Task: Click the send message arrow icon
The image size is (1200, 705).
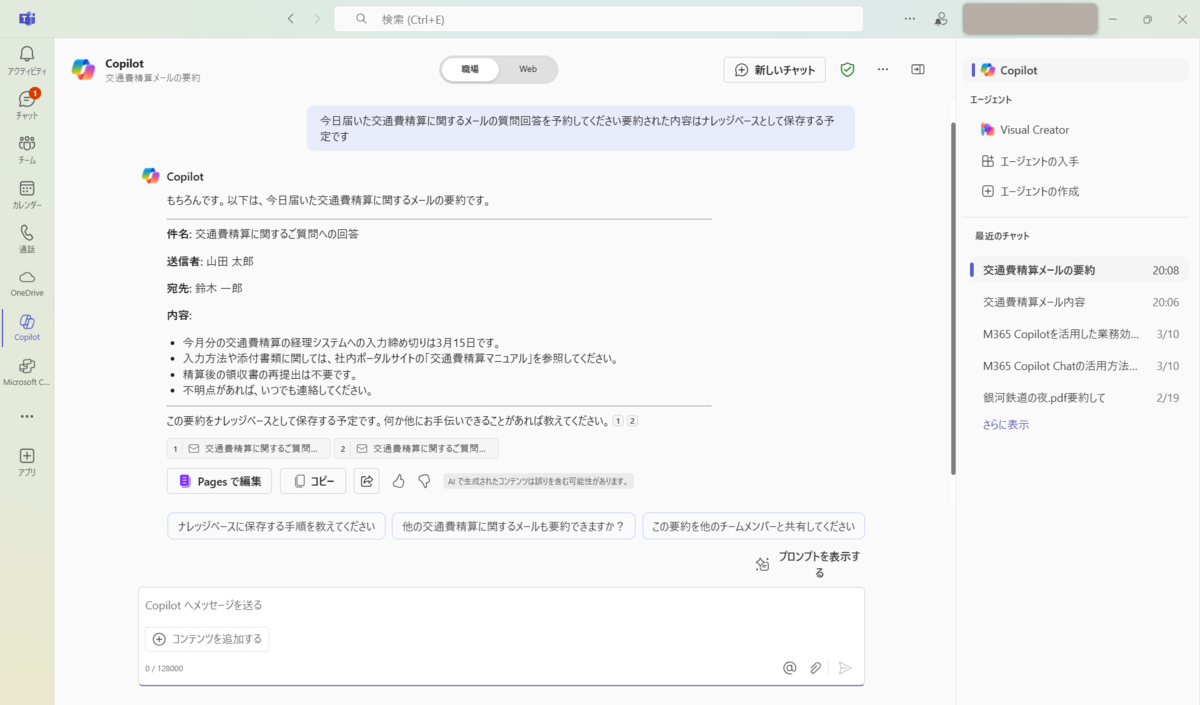Action: pyautogui.click(x=845, y=668)
